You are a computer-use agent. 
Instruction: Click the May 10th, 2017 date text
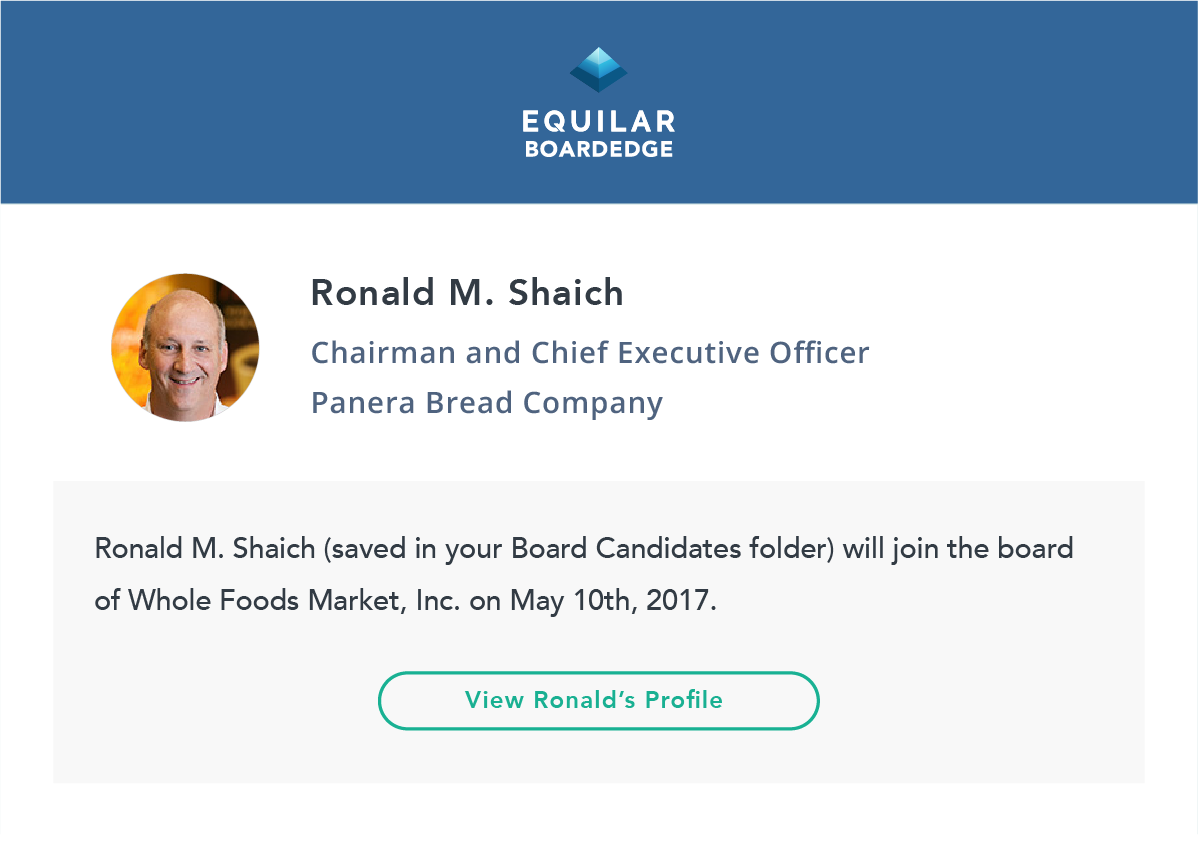613,601
